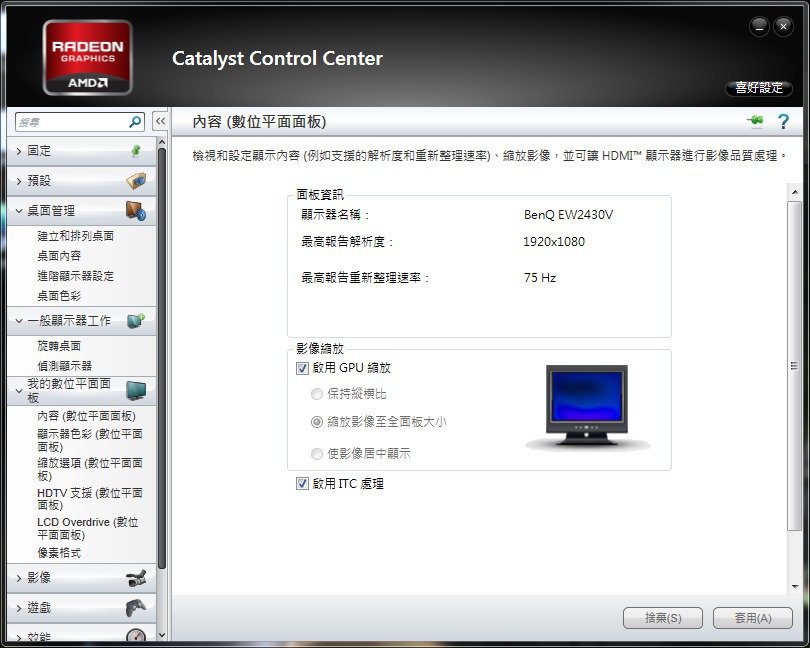Open 桌面內容 page

click(x=59, y=256)
